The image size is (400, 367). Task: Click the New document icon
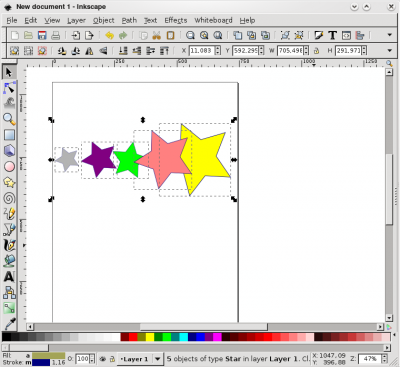[x=15, y=35]
